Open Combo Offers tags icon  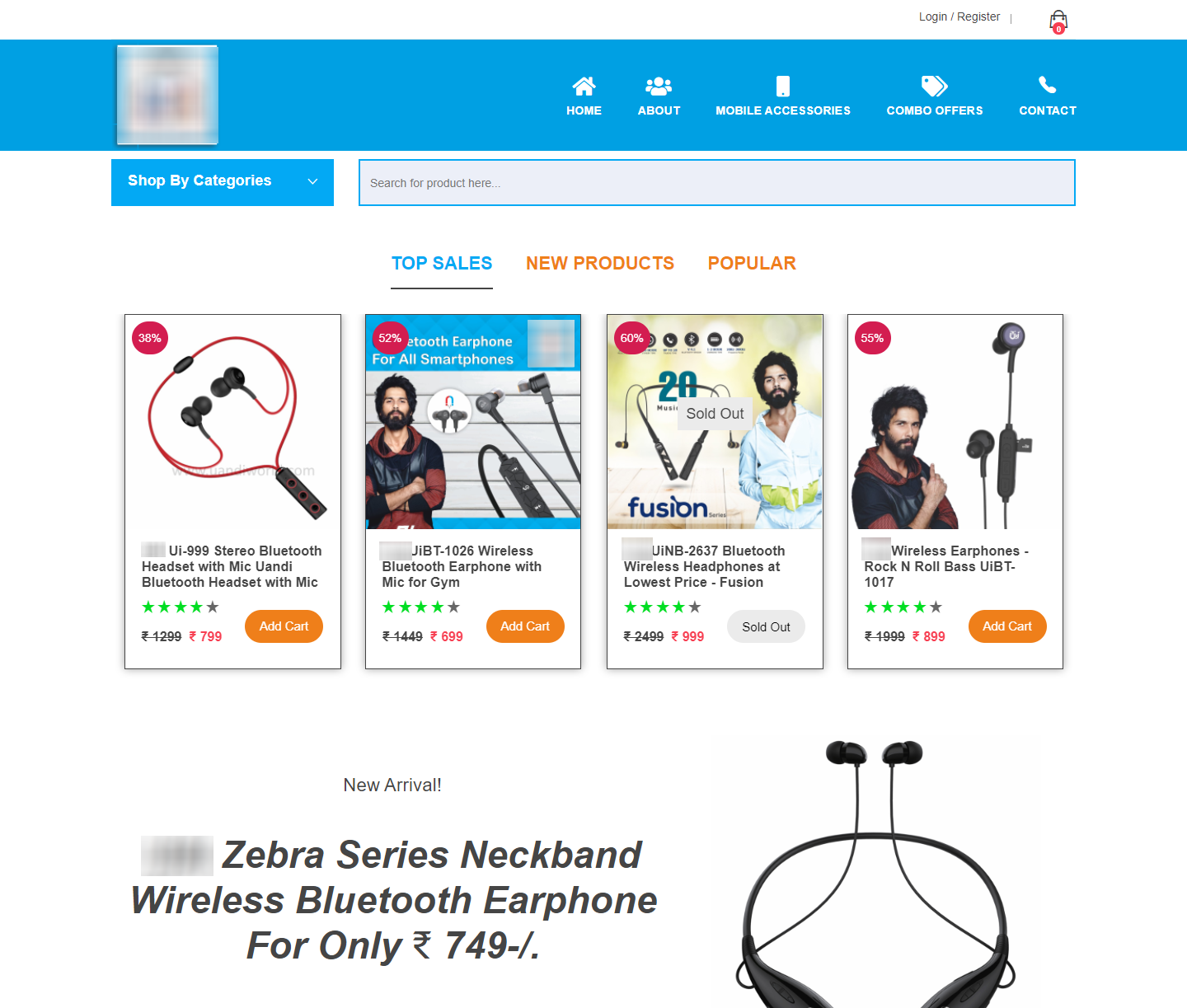click(935, 86)
